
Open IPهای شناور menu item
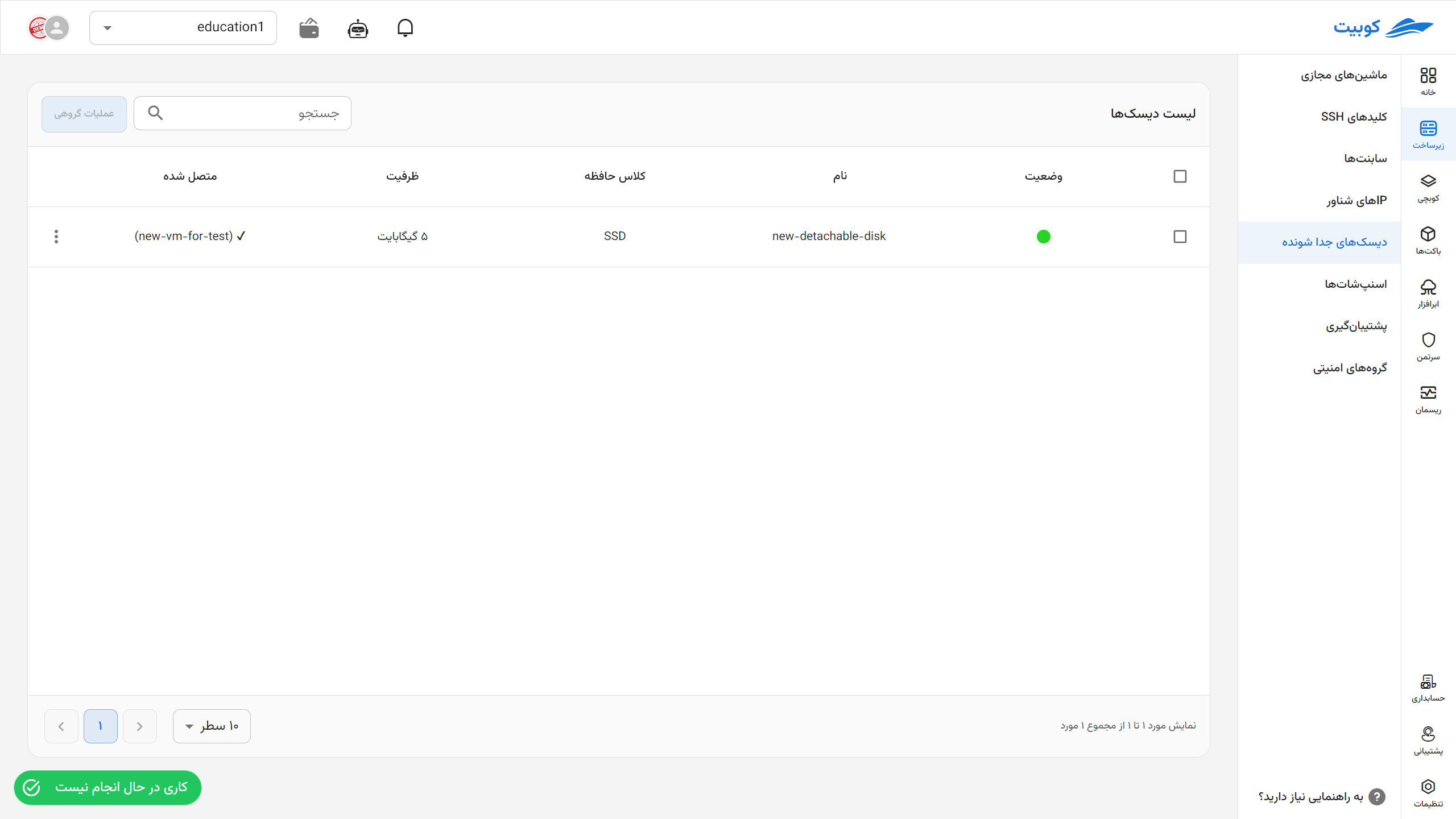(x=1319, y=200)
